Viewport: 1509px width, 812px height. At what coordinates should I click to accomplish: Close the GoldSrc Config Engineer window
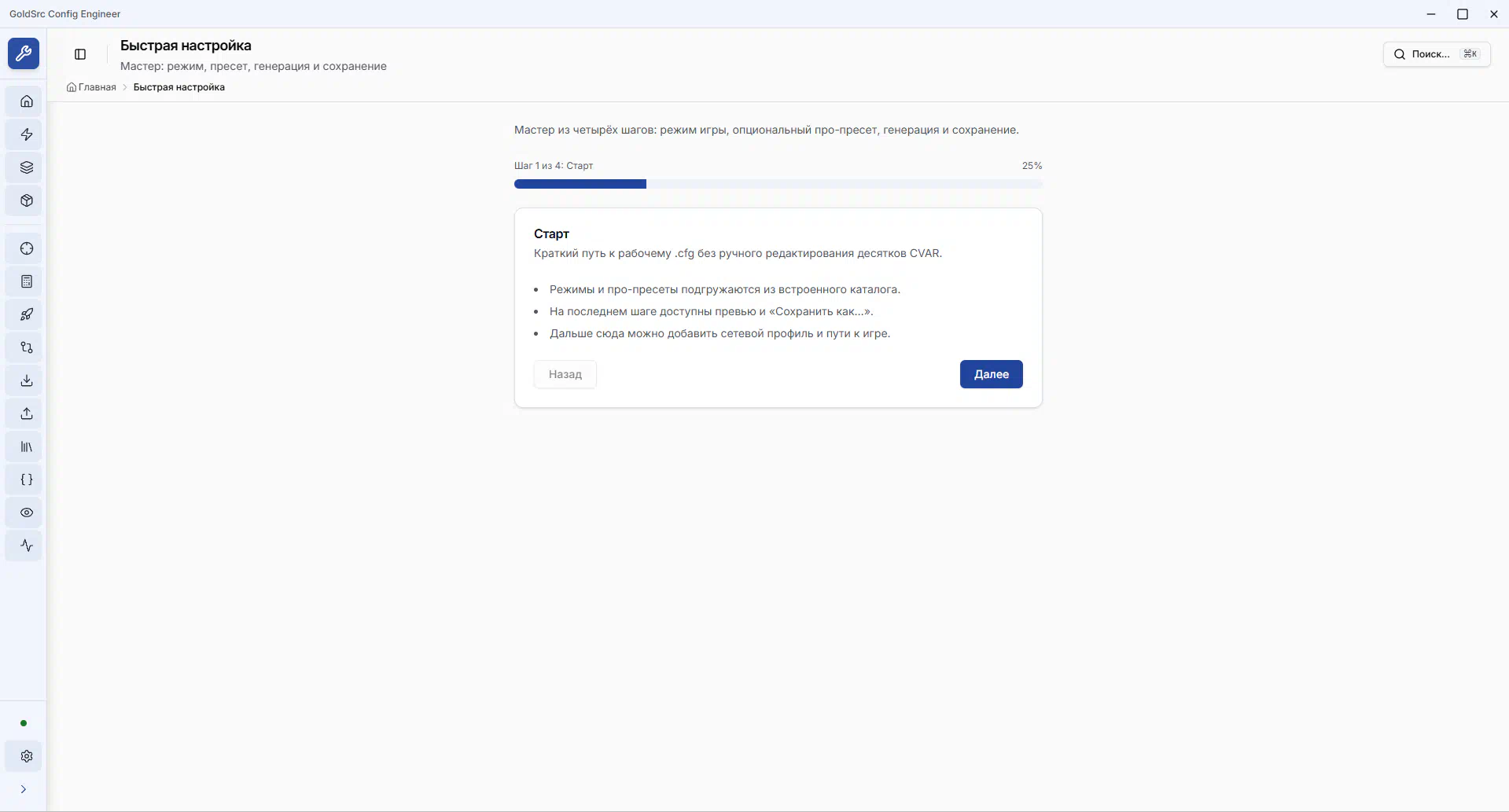1494,14
